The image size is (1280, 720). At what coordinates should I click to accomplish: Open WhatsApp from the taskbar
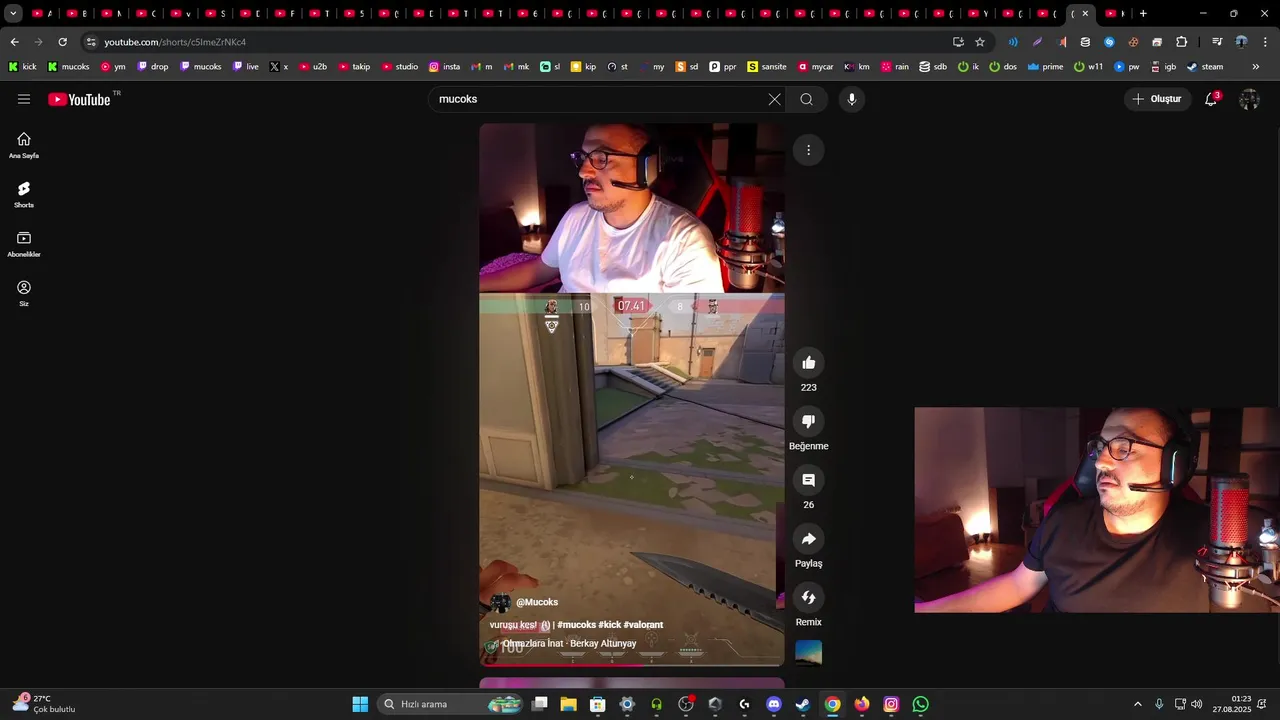920,704
